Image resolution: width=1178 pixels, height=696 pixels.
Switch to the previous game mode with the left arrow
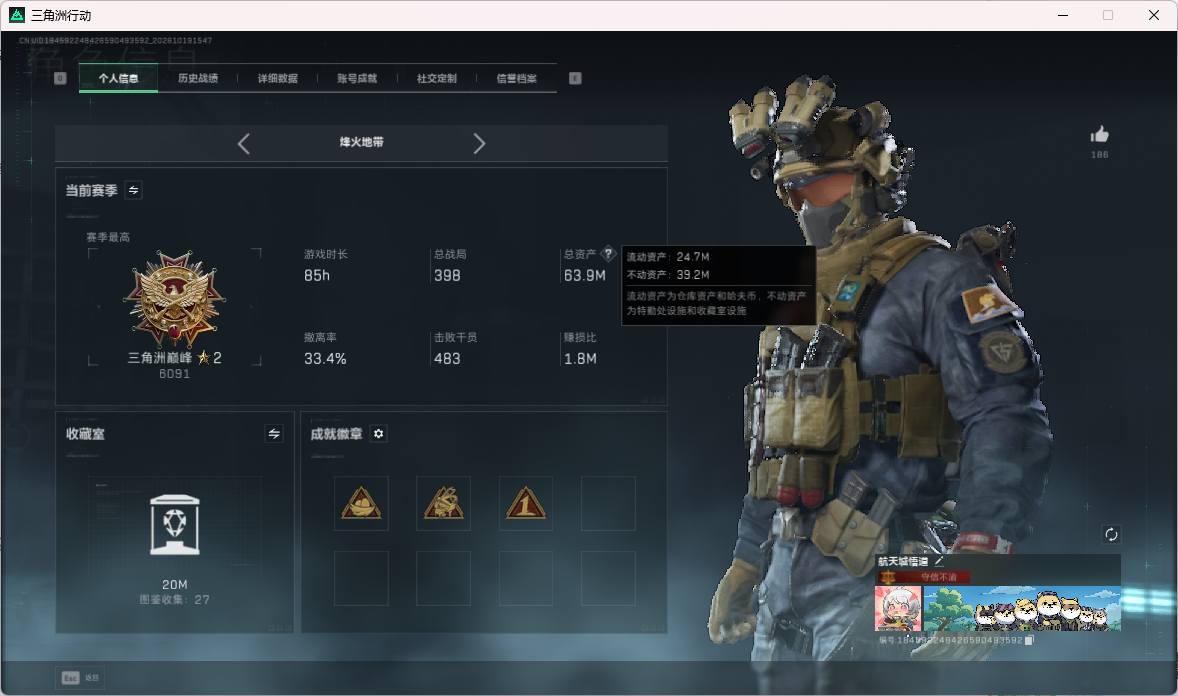point(243,144)
